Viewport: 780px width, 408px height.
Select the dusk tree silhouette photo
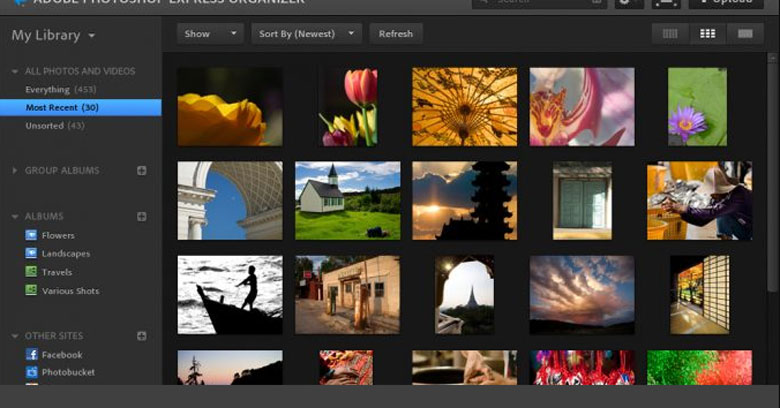(230, 367)
